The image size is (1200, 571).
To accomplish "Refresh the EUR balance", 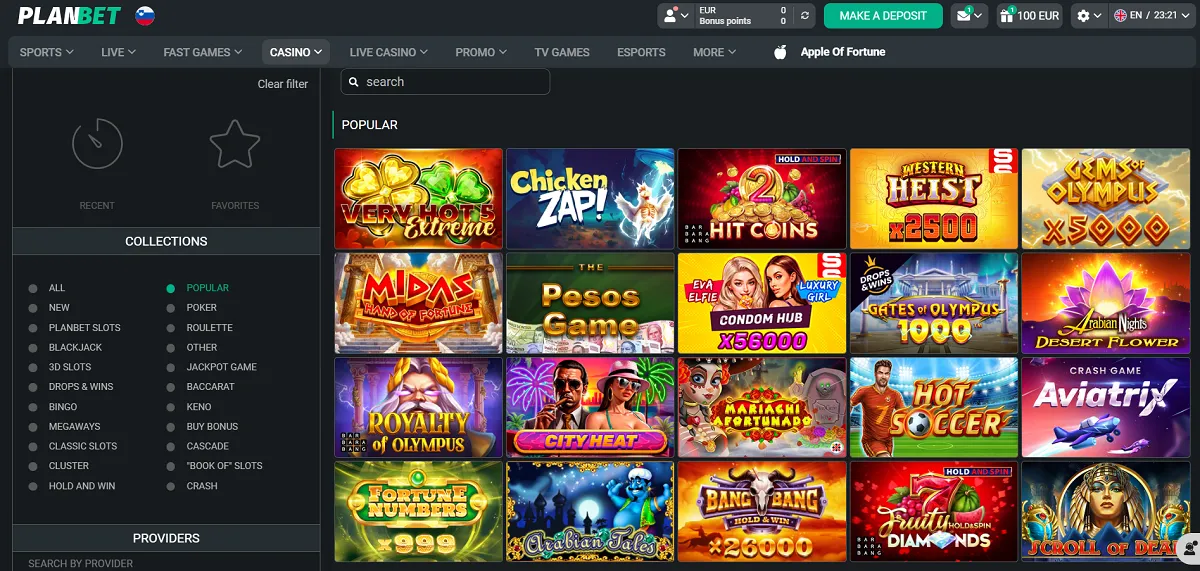I will (x=806, y=16).
